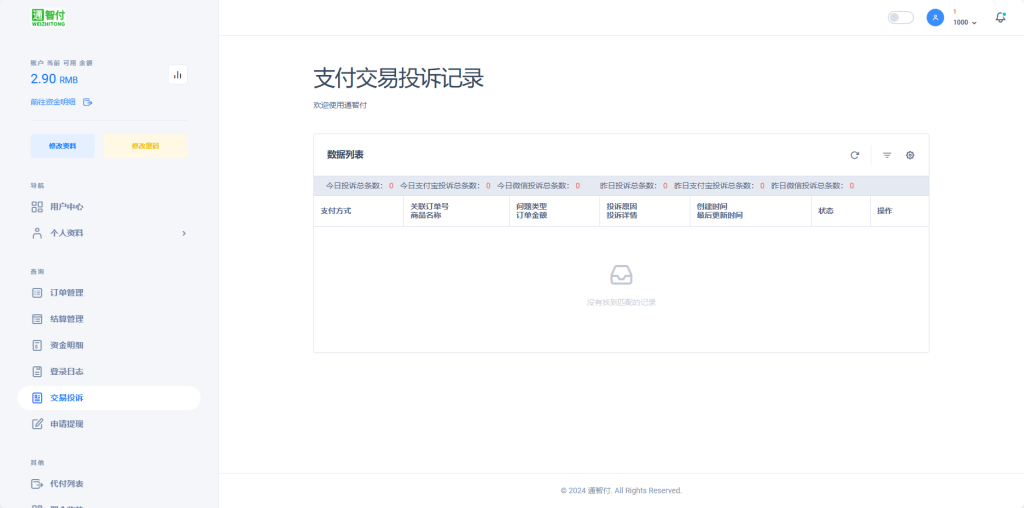Screen dimensions: 1024x508
Task: Click the export icon beside 前往资金明细
Action: [x=88, y=102]
